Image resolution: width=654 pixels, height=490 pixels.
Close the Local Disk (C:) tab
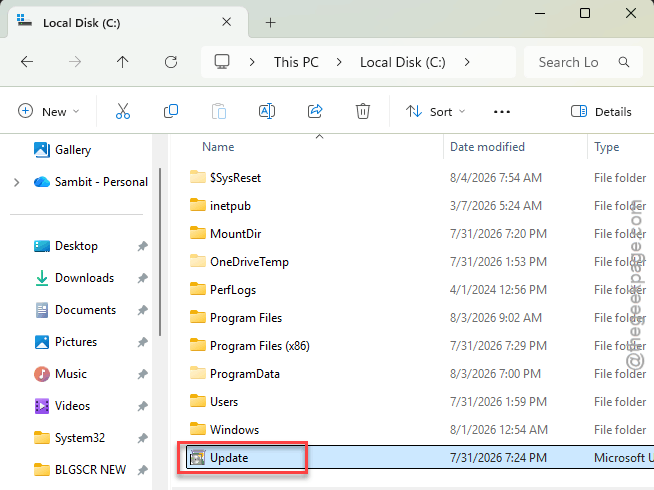click(226, 22)
